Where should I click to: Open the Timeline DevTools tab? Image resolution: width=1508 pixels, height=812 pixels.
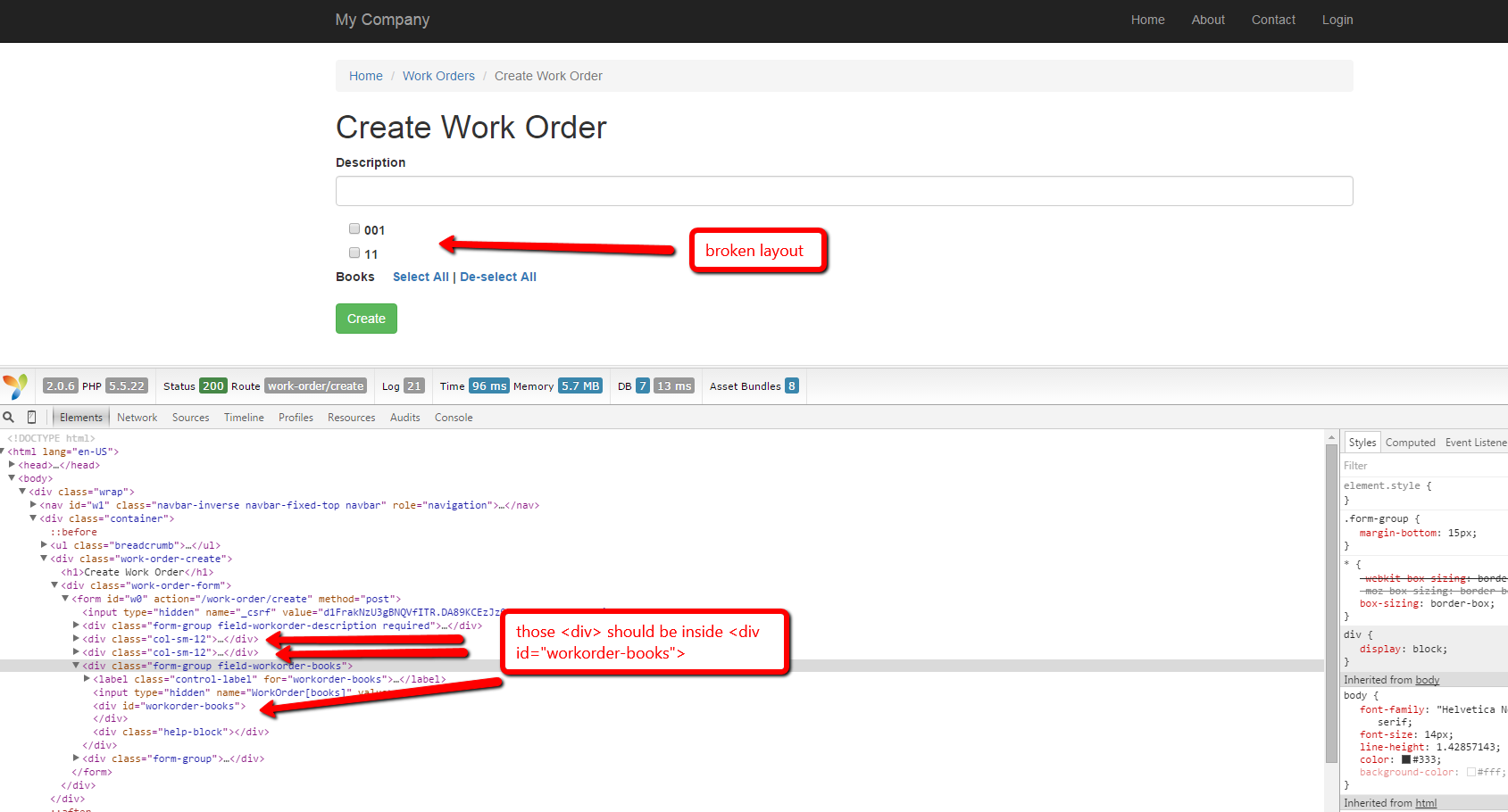tap(244, 418)
